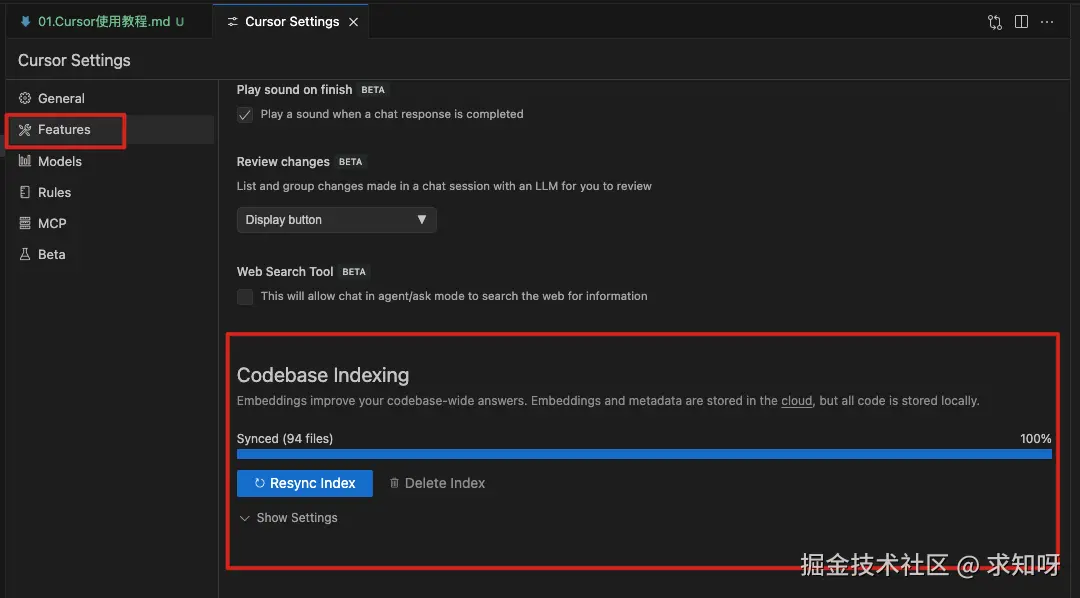Image resolution: width=1080 pixels, height=598 pixels.
Task: Close the Cursor Settings tab
Action: [x=353, y=22]
